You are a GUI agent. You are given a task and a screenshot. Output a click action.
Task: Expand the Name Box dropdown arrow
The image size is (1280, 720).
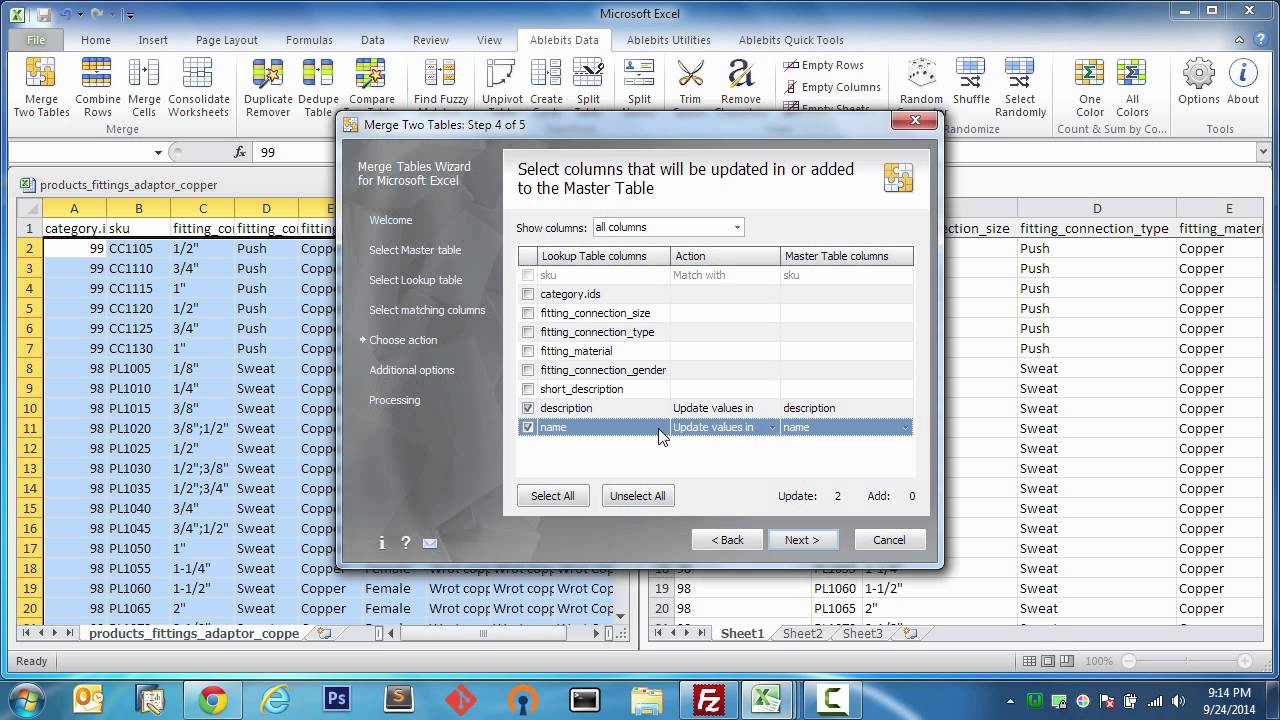pyautogui.click(x=158, y=153)
